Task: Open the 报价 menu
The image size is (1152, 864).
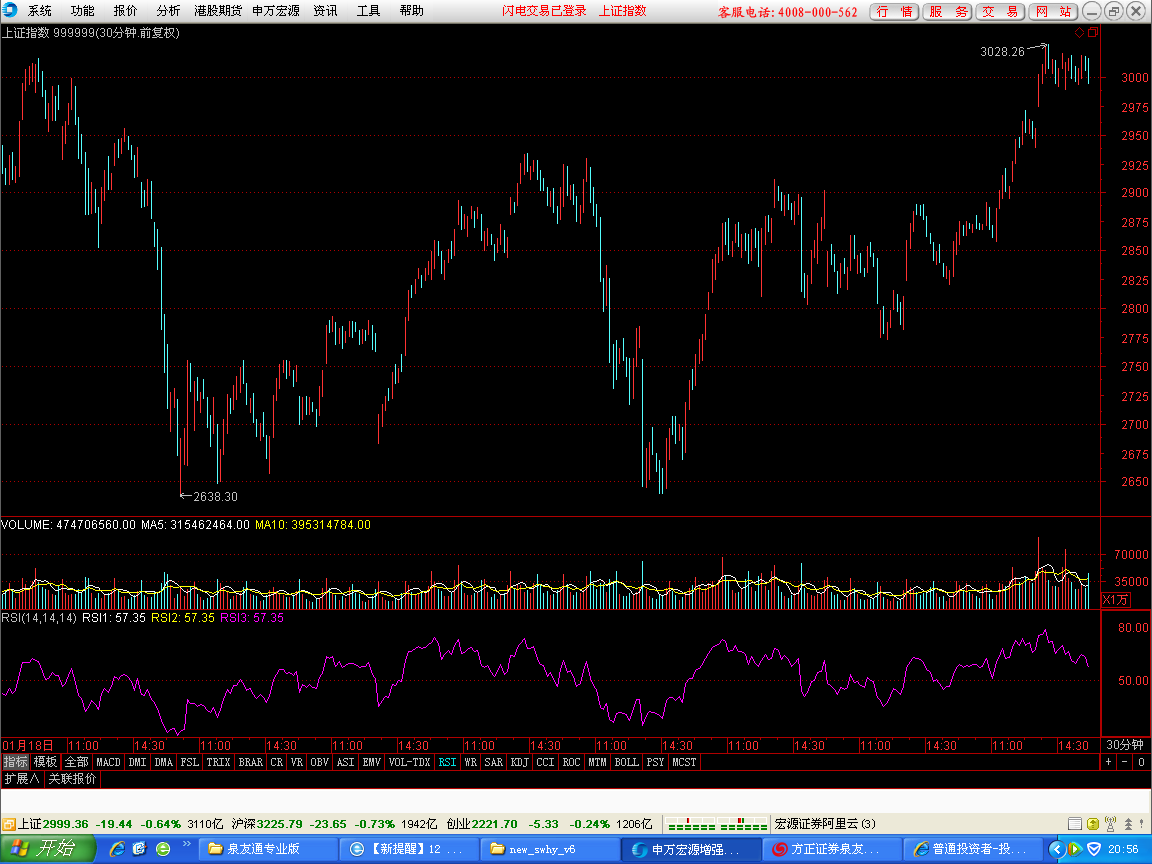Action: pos(125,11)
